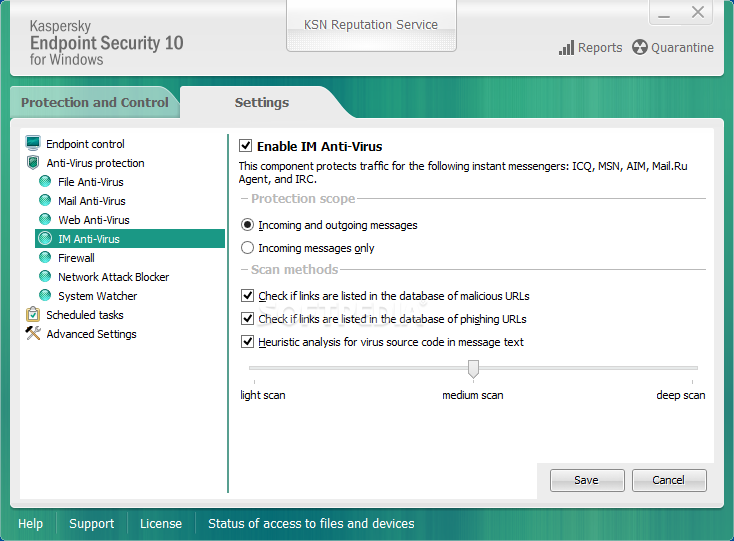Uncheck Enable IM Anti-Virus checkbox
The image size is (734, 541).
tap(246, 146)
